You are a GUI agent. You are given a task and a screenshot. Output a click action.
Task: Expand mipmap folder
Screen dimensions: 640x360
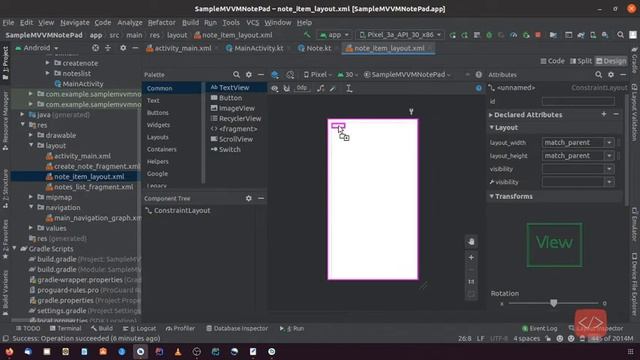tap(31, 197)
